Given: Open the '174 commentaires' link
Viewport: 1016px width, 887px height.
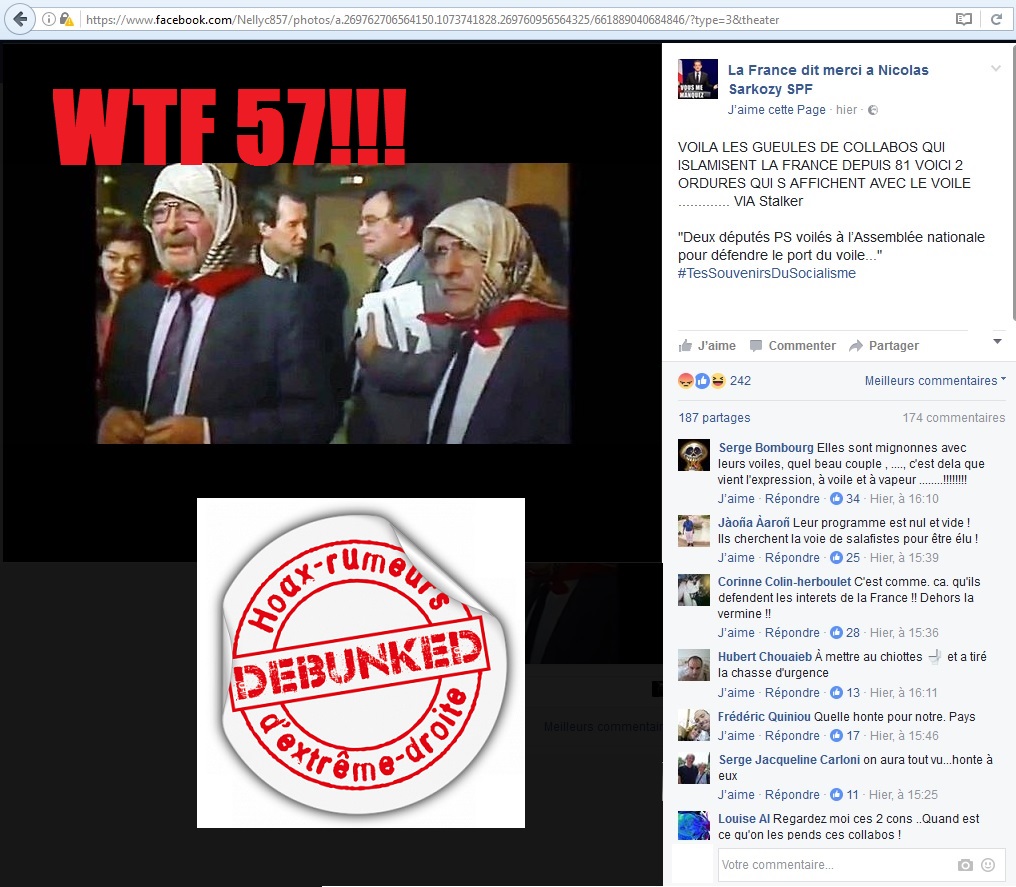Looking at the screenshot, I should pos(954,418).
